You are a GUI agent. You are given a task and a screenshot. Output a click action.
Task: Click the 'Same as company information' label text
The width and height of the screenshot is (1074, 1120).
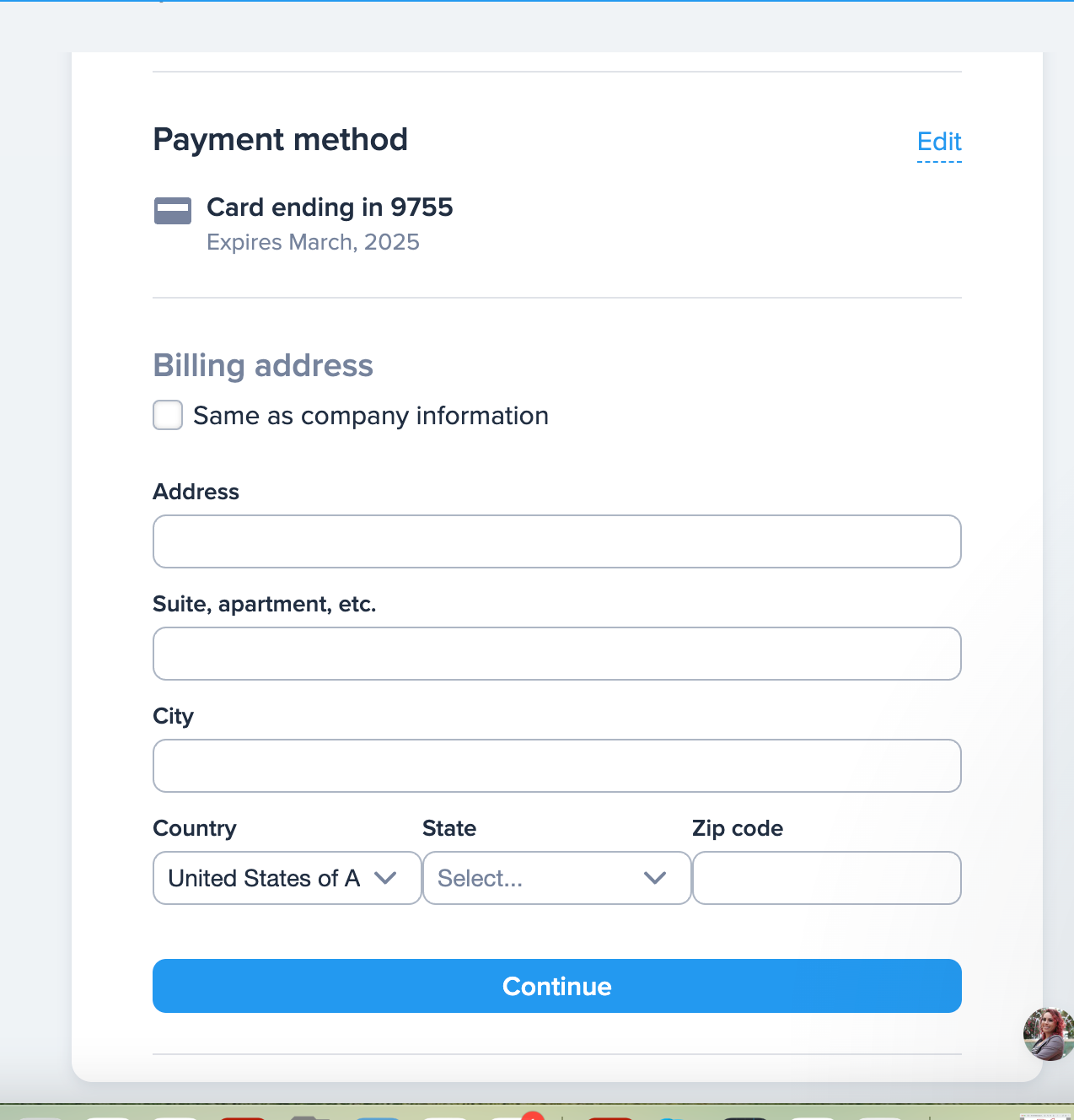(371, 416)
